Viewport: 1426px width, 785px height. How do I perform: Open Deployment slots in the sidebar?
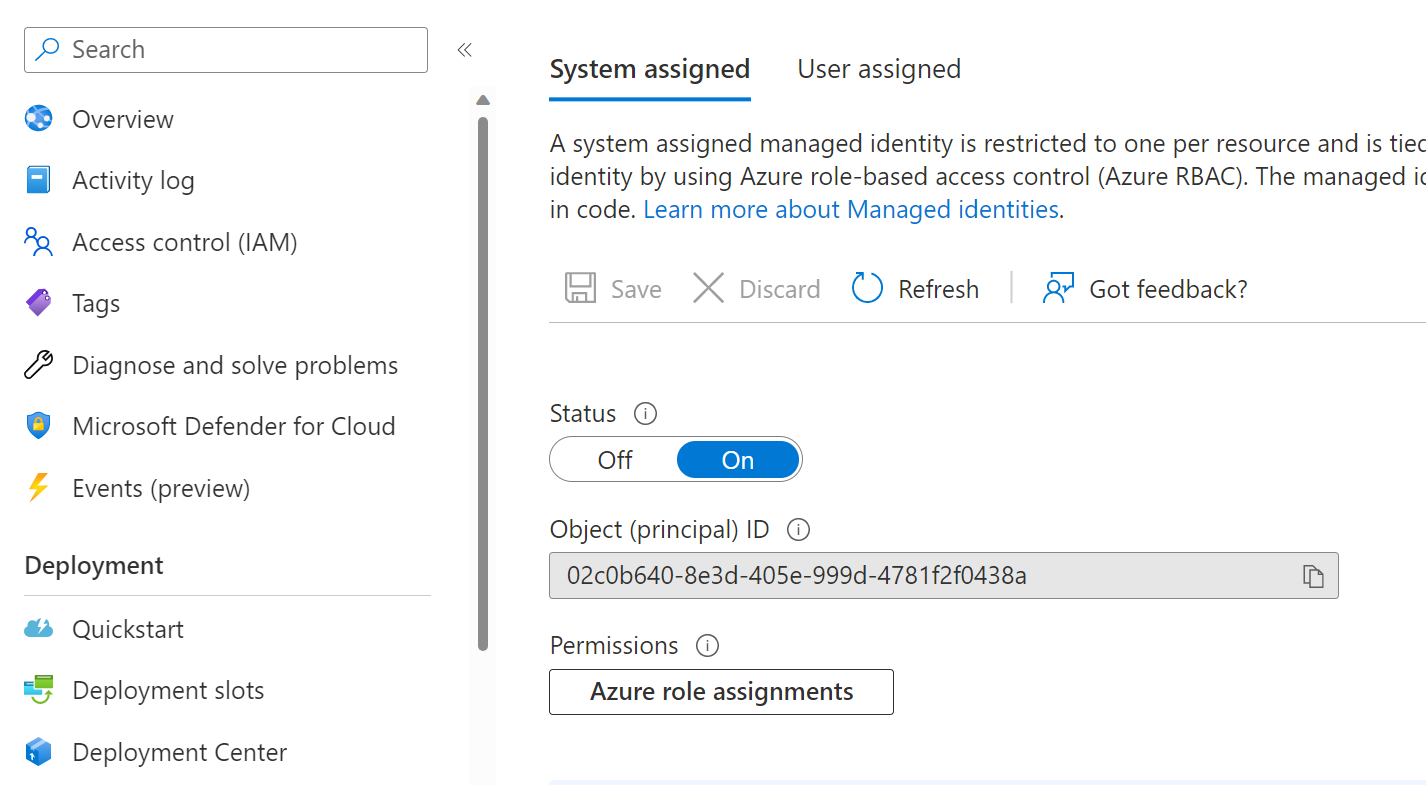[168, 690]
